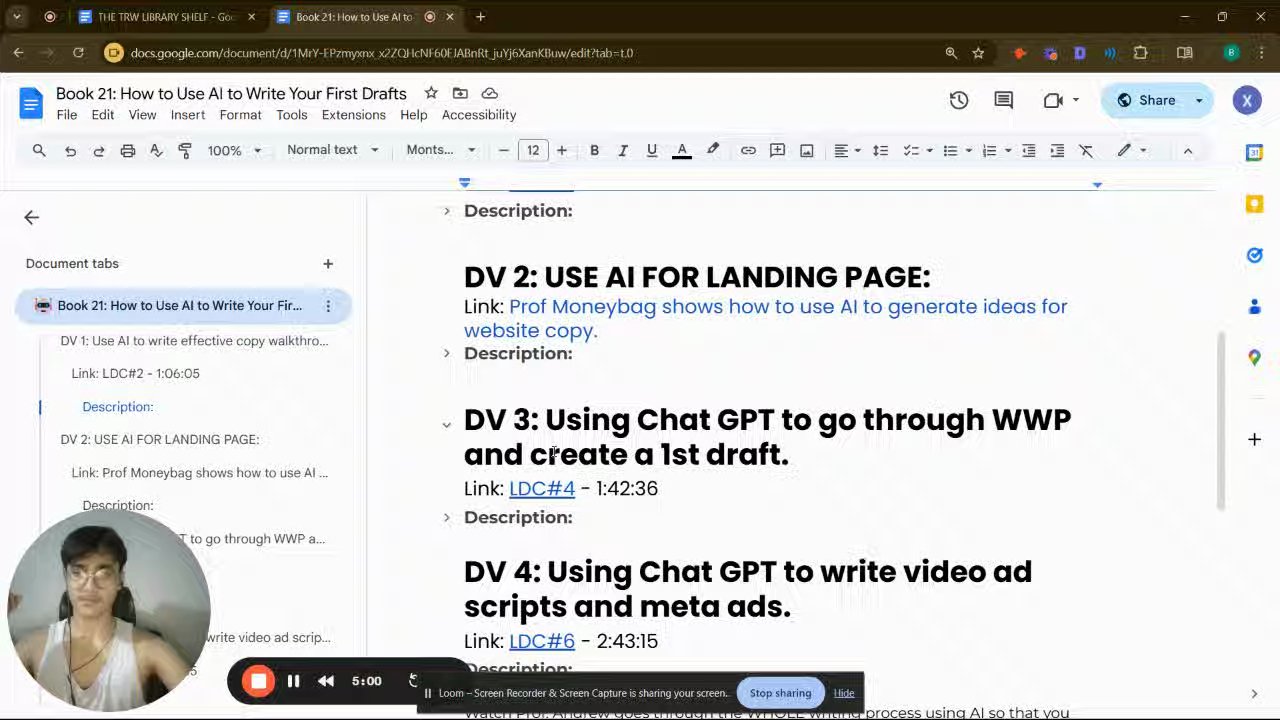Open the text alignment dropdown
Viewport: 1280px width, 720px height.
coord(847,150)
